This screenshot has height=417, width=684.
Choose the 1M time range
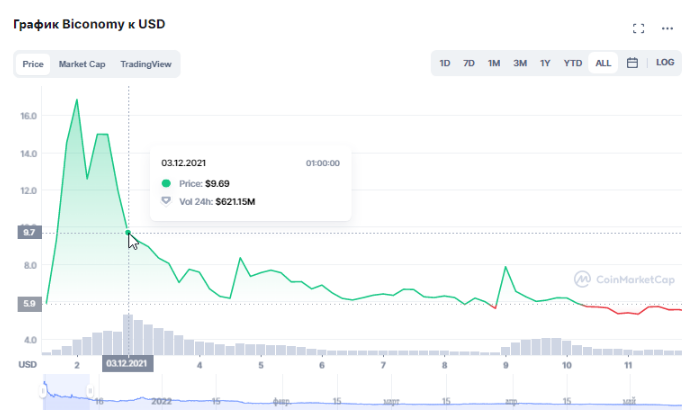(x=494, y=63)
